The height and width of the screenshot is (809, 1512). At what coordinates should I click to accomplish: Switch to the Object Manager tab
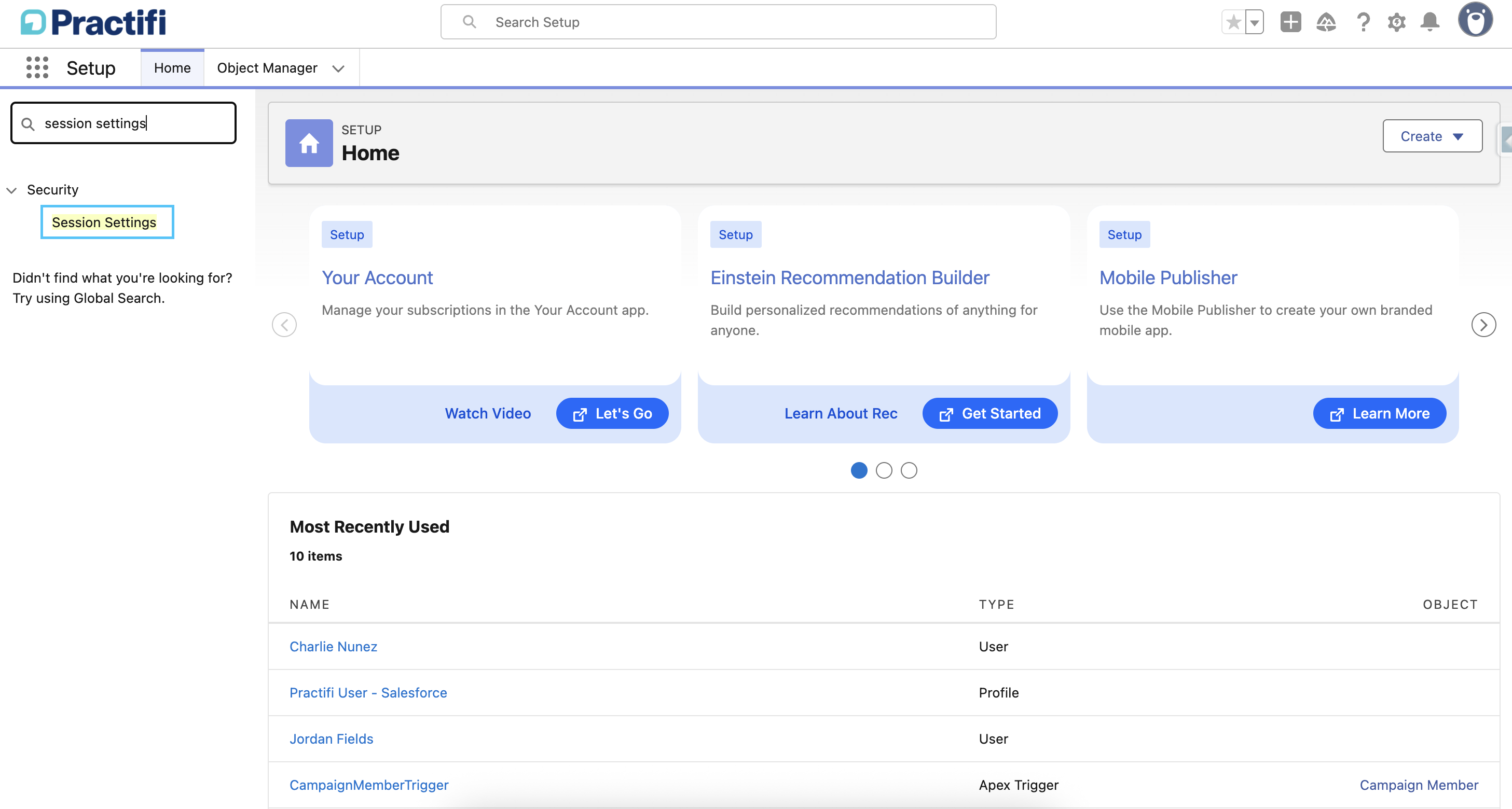point(267,67)
